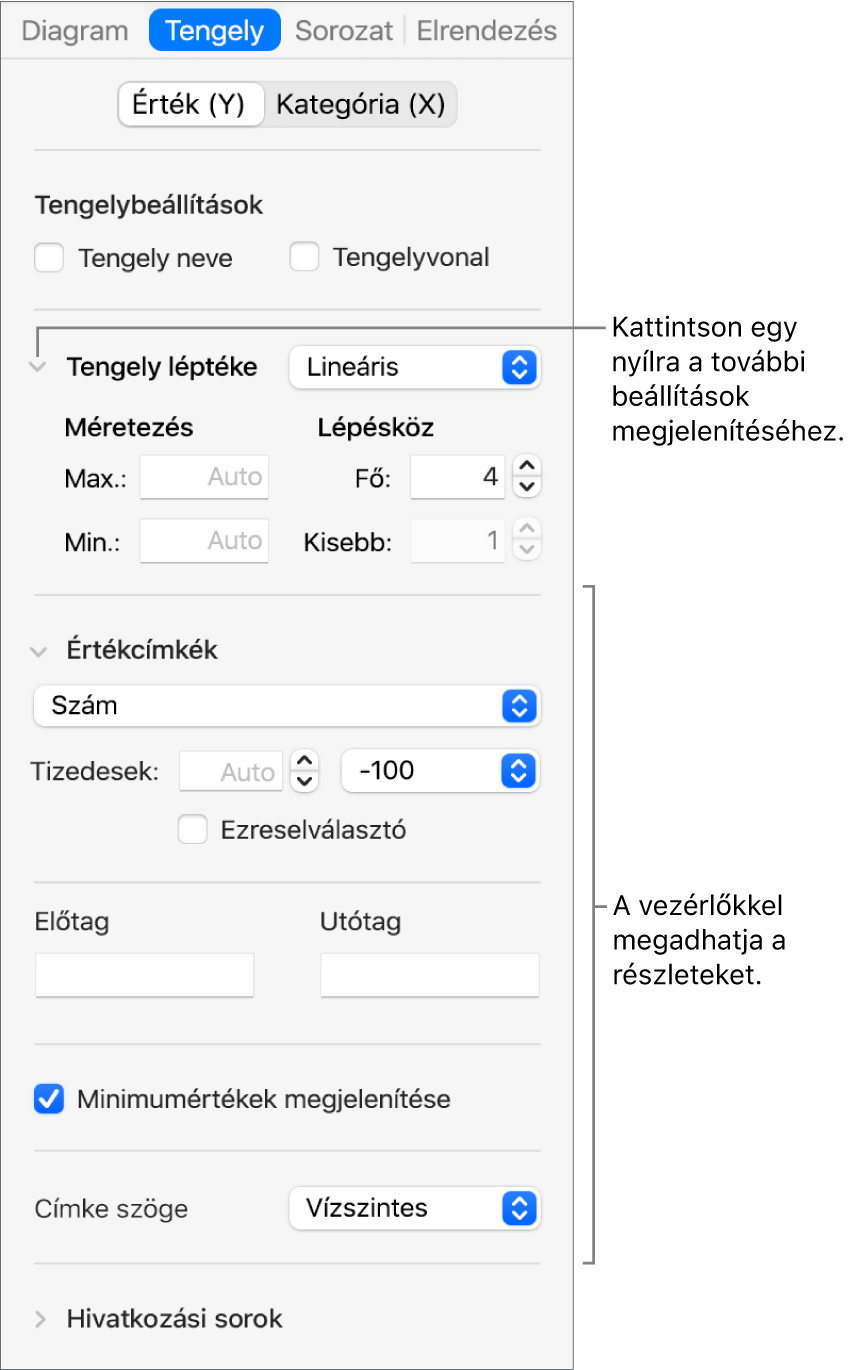Enable the Tengely neve checkbox
This screenshot has height=1370, width=849.
49,258
